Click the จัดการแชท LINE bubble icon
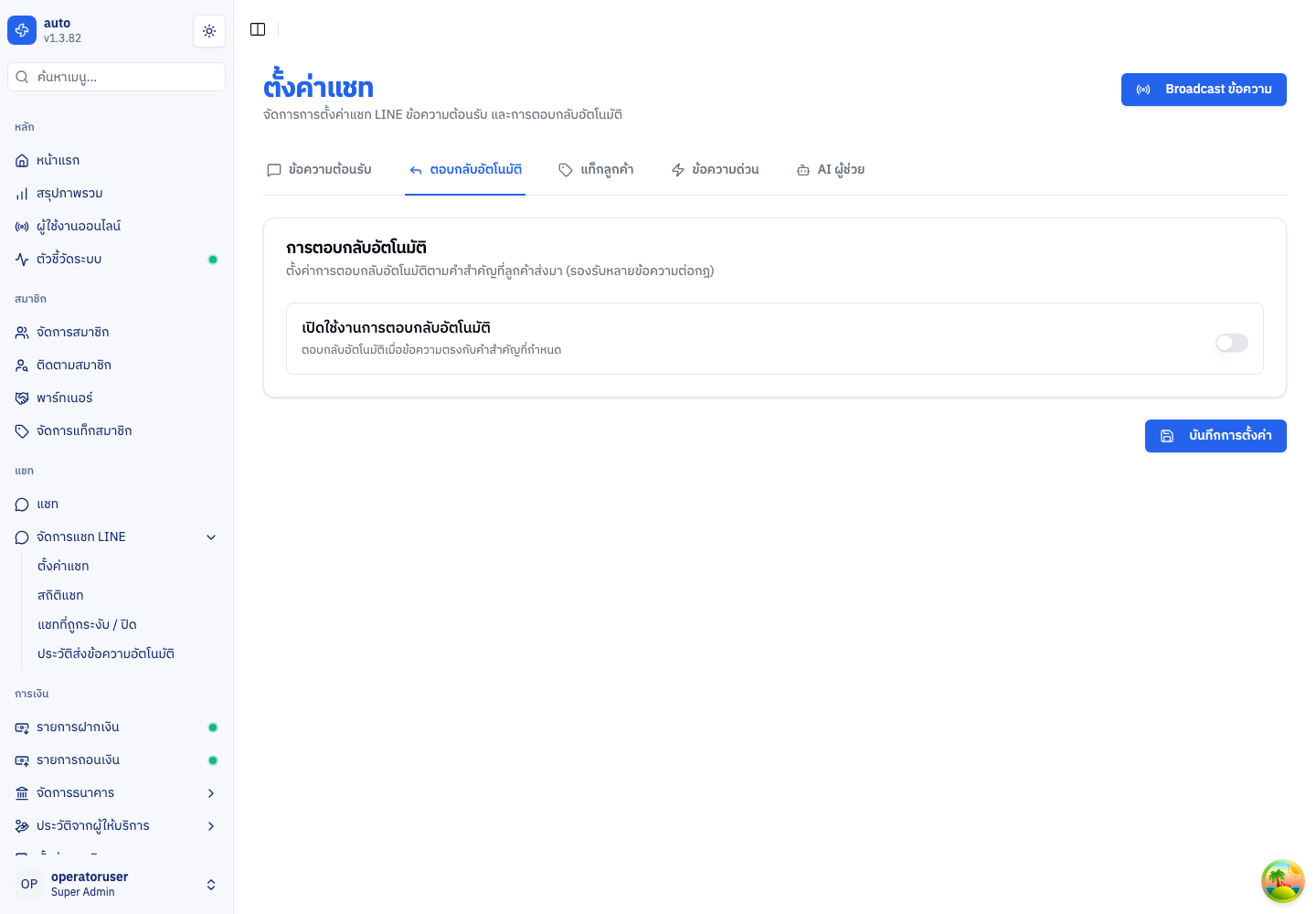This screenshot has height=914, width=1316. pyautogui.click(x=22, y=537)
